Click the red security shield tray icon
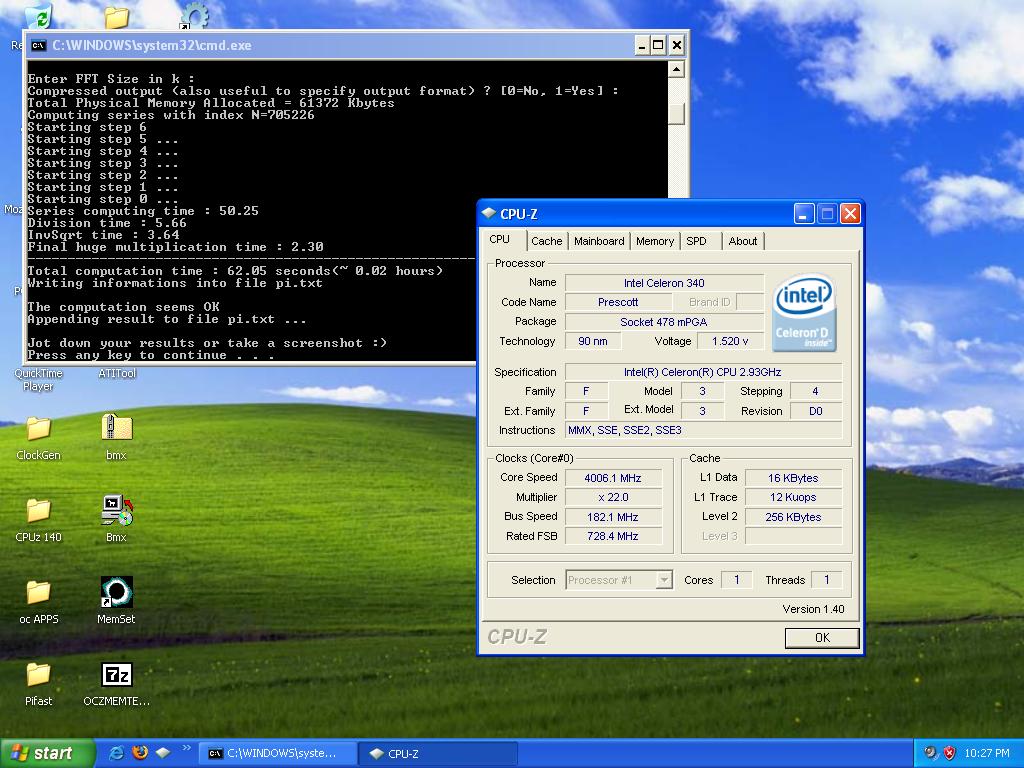 pos(950,753)
